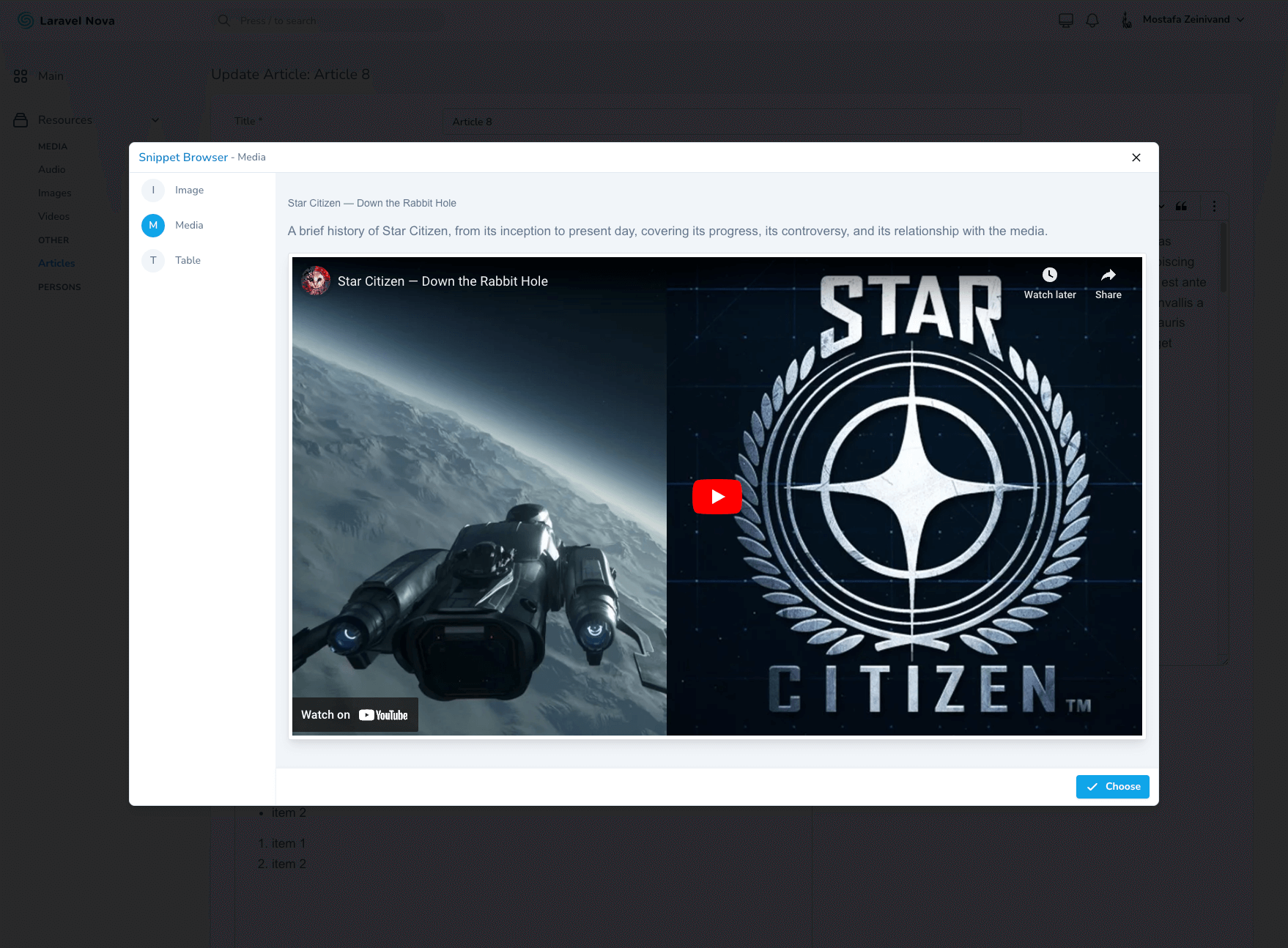Click the search magnifier icon
This screenshot has width=1288, height=948.
(223, 20)
